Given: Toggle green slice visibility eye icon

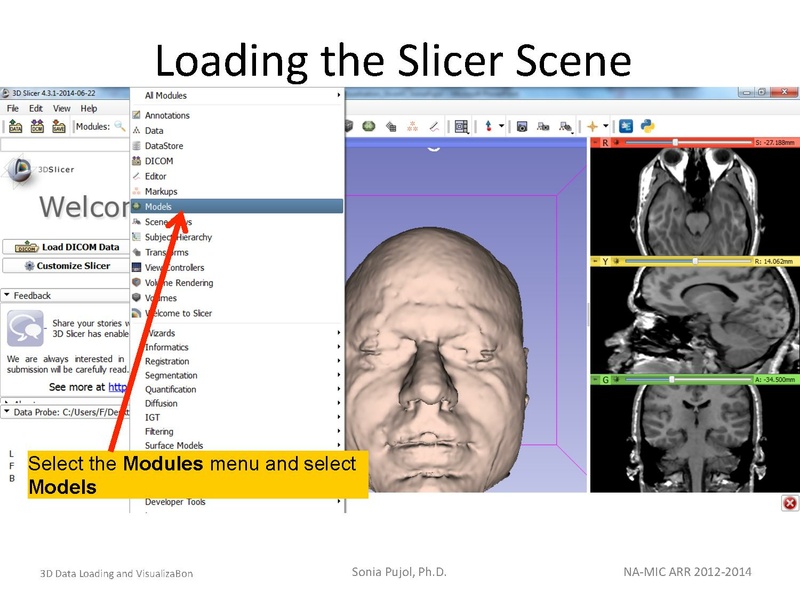Looking at the screenshot, I should (616, 380).
